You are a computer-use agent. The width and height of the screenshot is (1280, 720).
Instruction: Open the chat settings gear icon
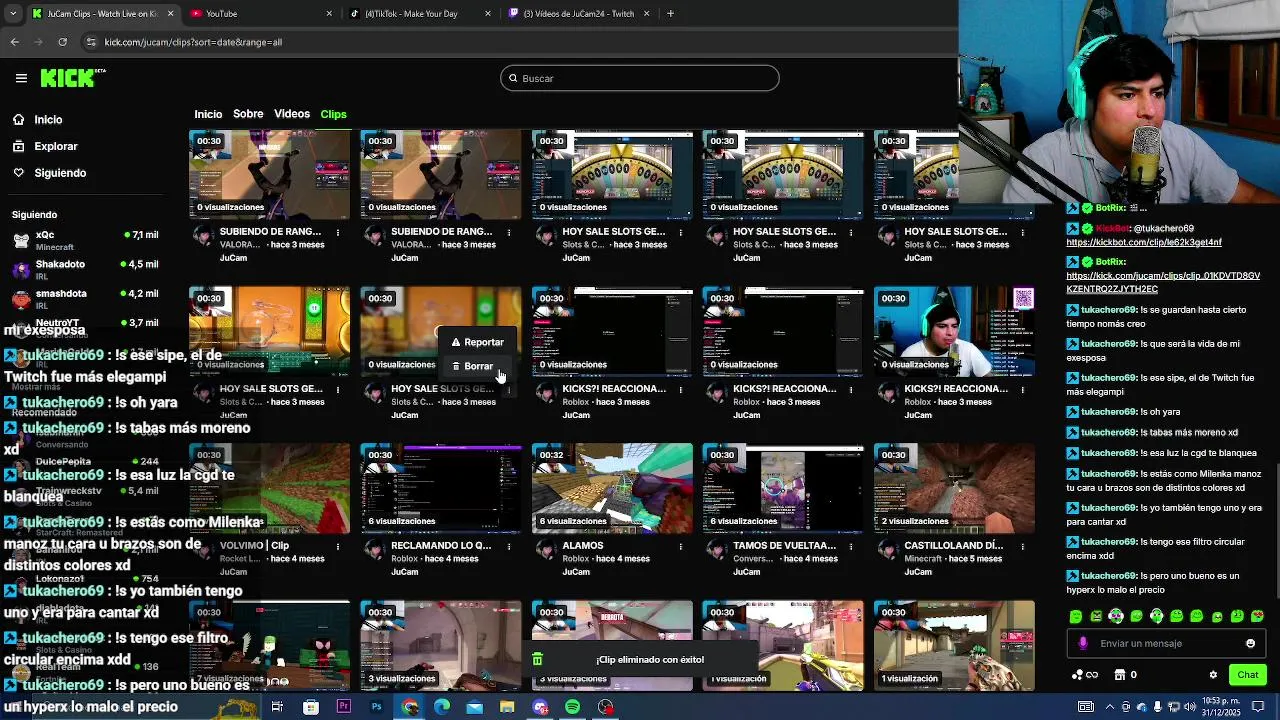coord(1213,675)
